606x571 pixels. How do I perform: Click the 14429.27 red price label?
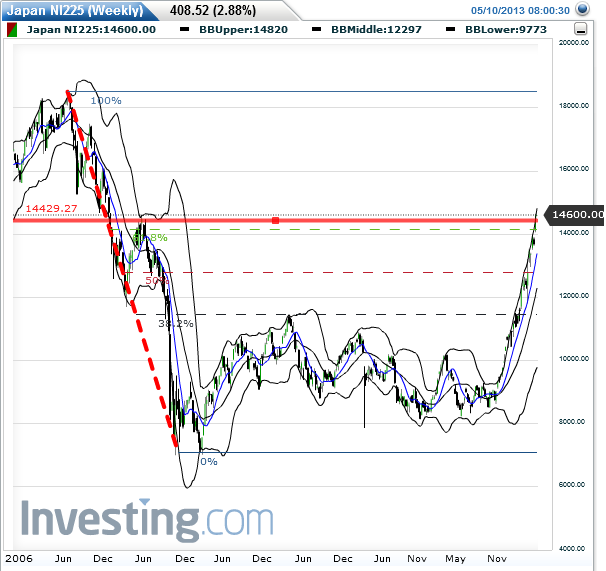pos(51,209)
